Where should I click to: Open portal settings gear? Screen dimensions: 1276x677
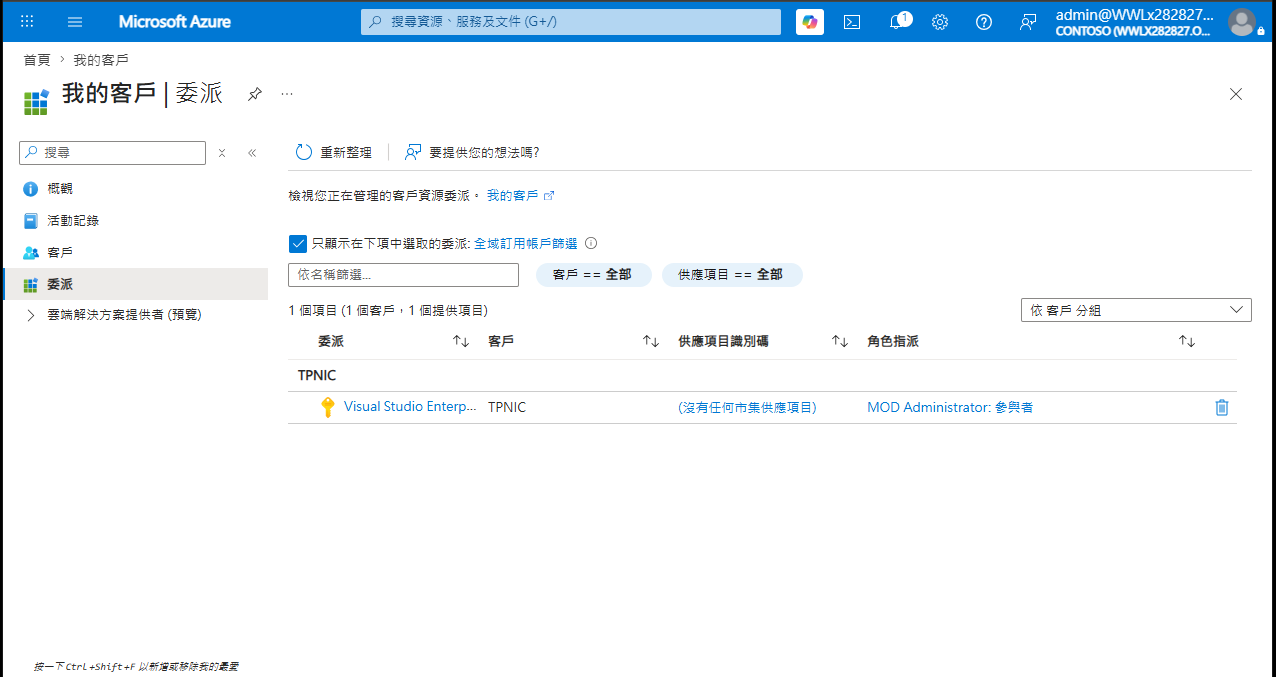pyautogui.click(x=940, y=21)
